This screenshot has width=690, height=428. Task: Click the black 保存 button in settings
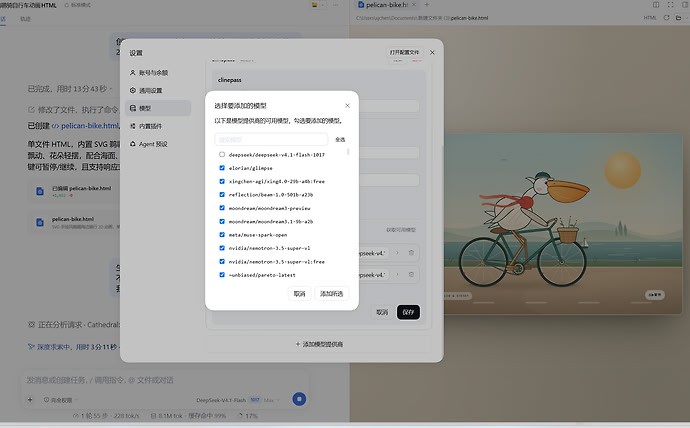pyautogui.click(x=408, y=312)
